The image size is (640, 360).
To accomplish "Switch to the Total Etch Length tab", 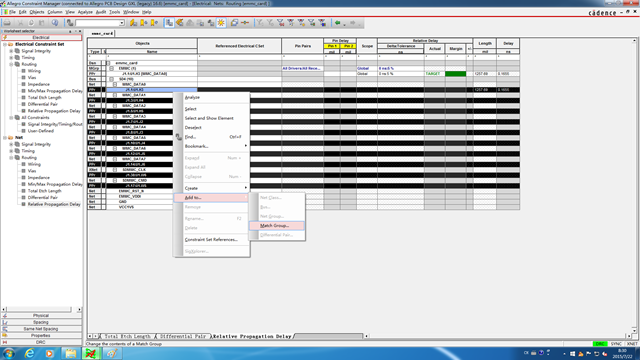I will [x=128, y=336].
